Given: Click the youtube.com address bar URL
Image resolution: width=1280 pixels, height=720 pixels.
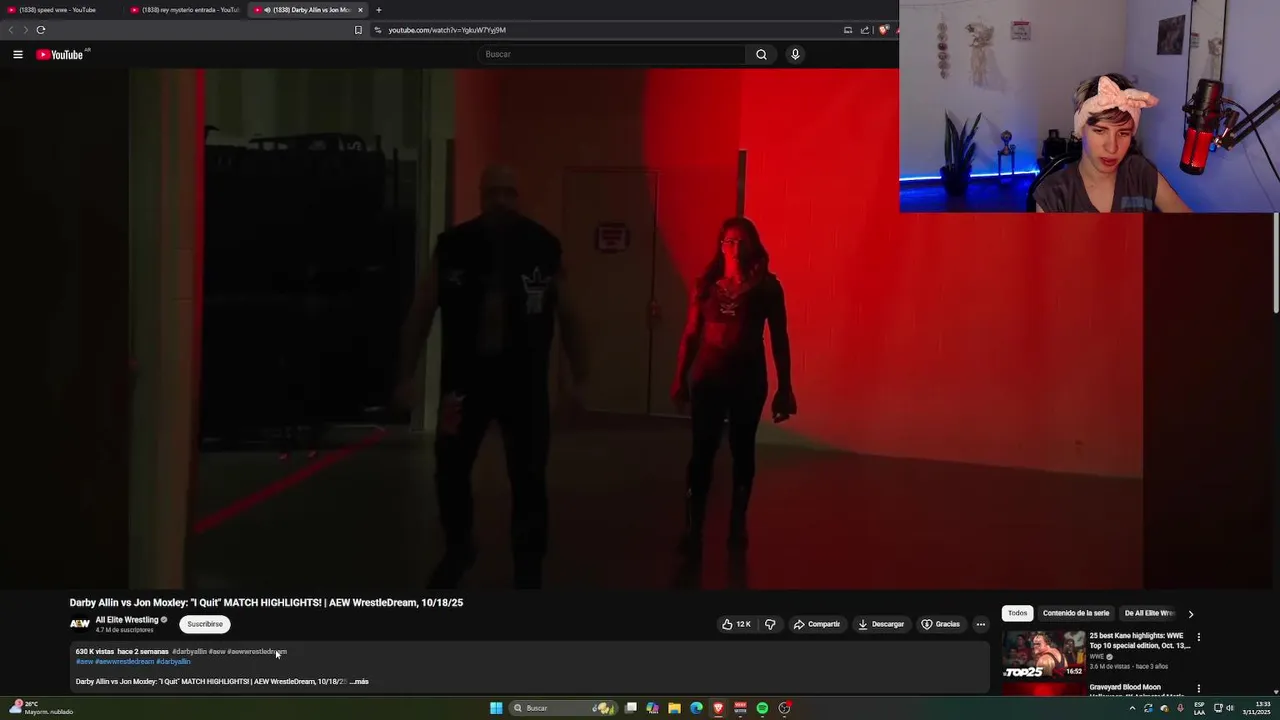Looking at the screenshot, I should point(447,30).
